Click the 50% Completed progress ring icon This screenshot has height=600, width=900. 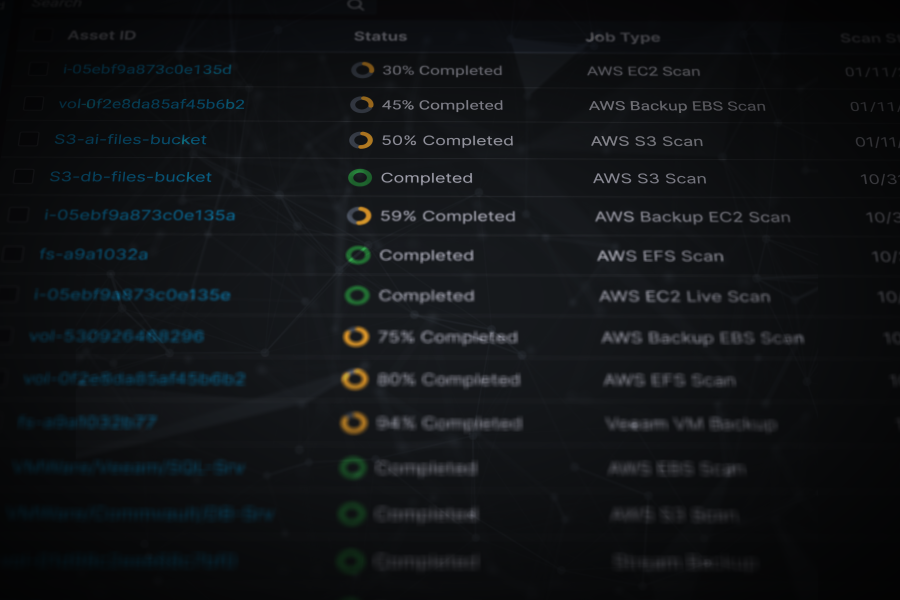click(361, 140)
